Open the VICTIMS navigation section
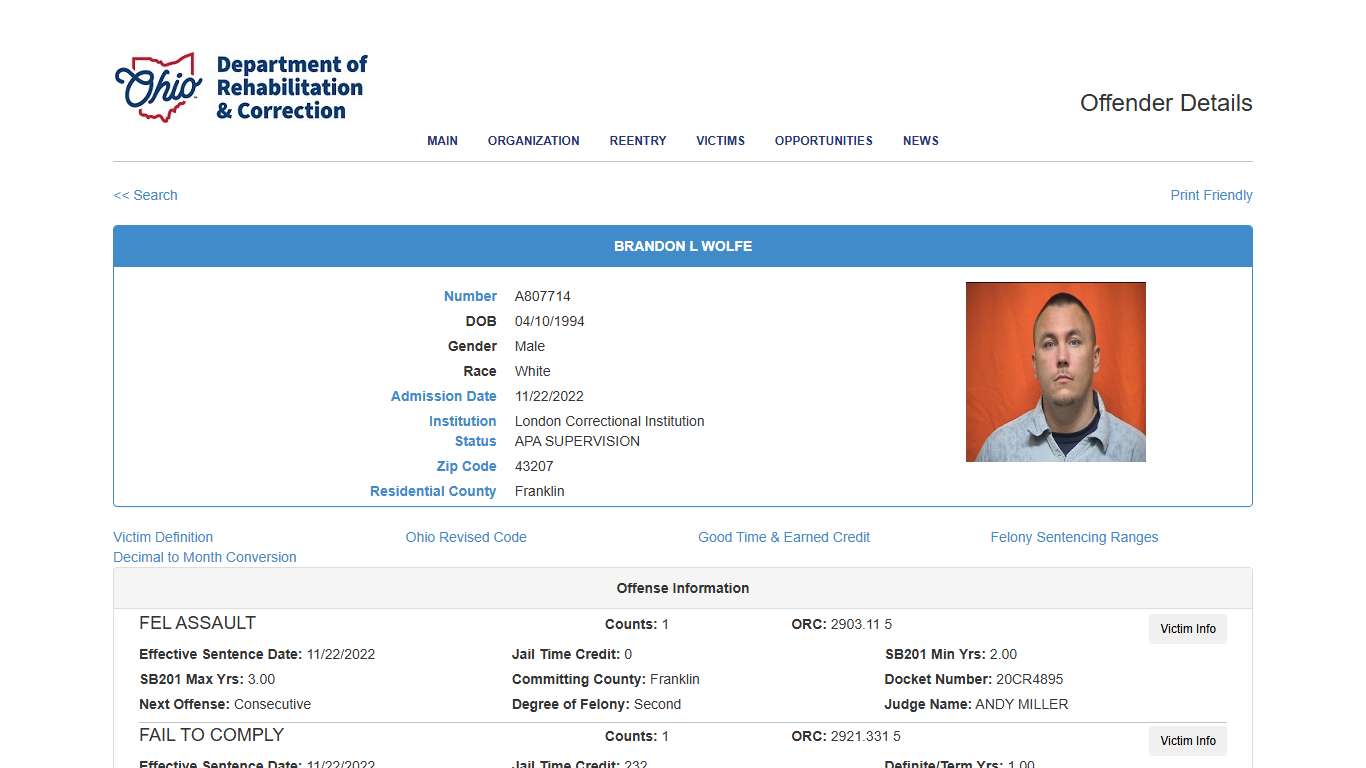The image size is (1366, 768). click(720, 141)
